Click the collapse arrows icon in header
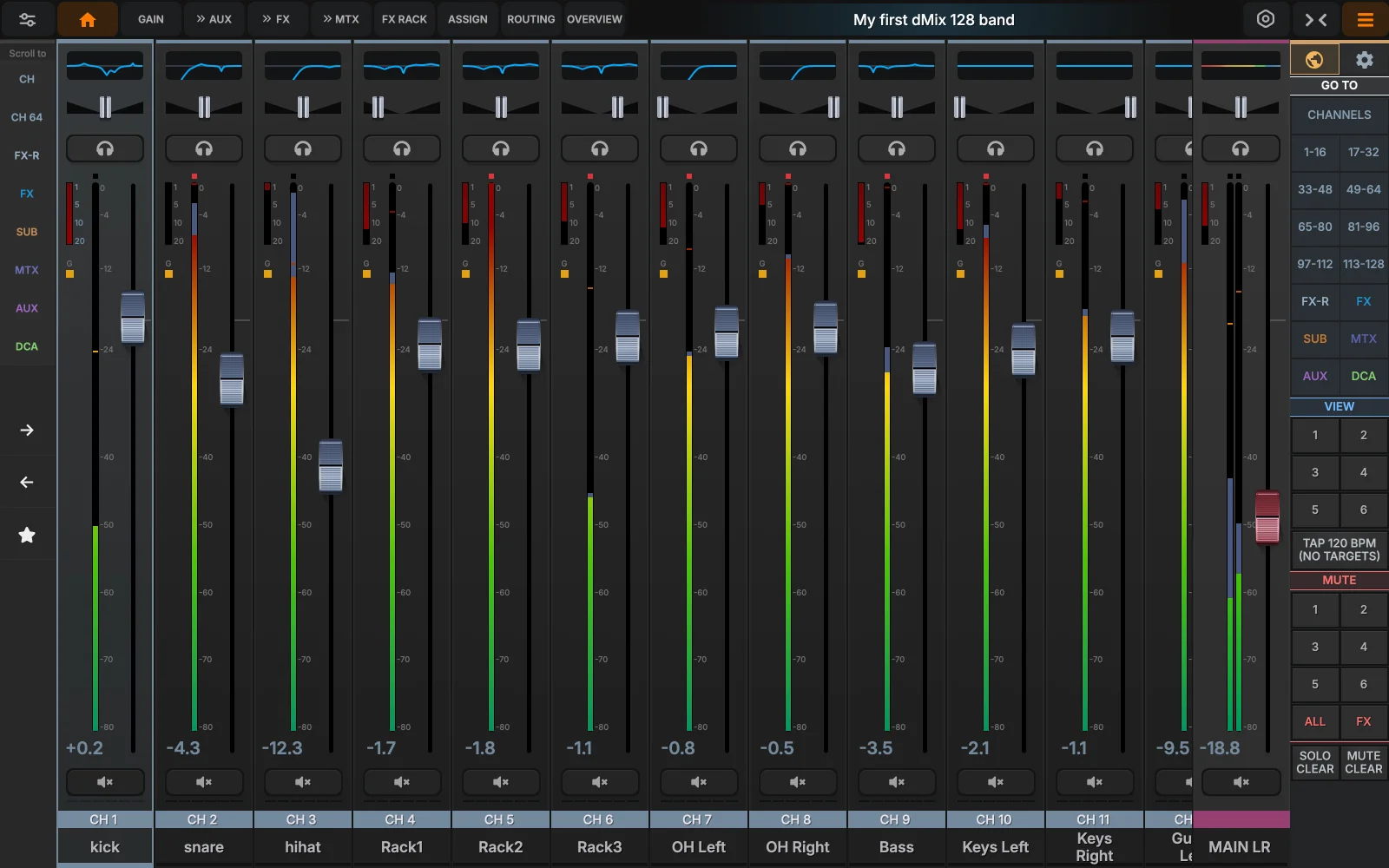 click(x=1315, y=19)
